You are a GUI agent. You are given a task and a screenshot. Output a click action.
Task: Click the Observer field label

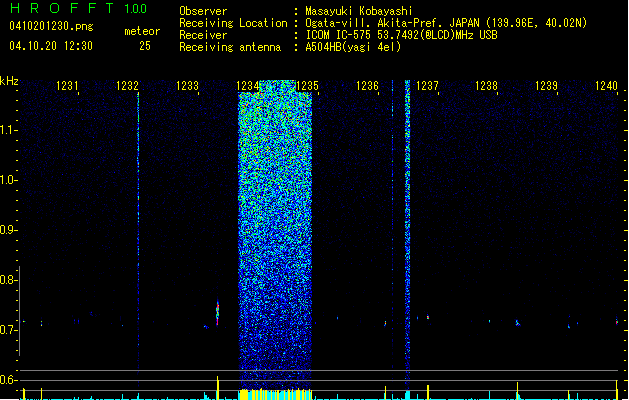point(203,11)
